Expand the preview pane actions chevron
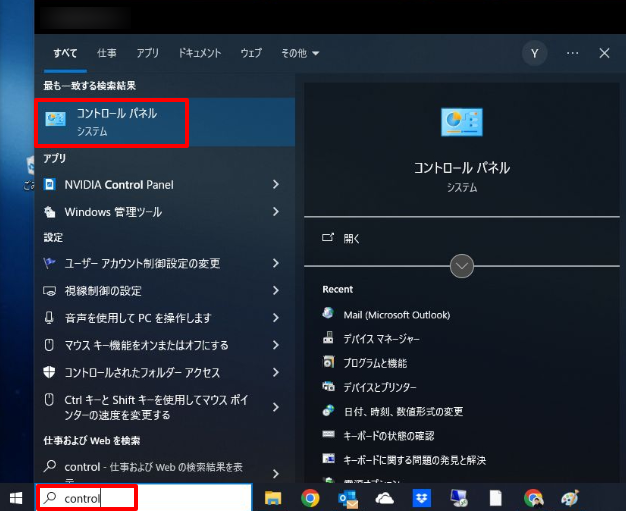 point(462,266)
